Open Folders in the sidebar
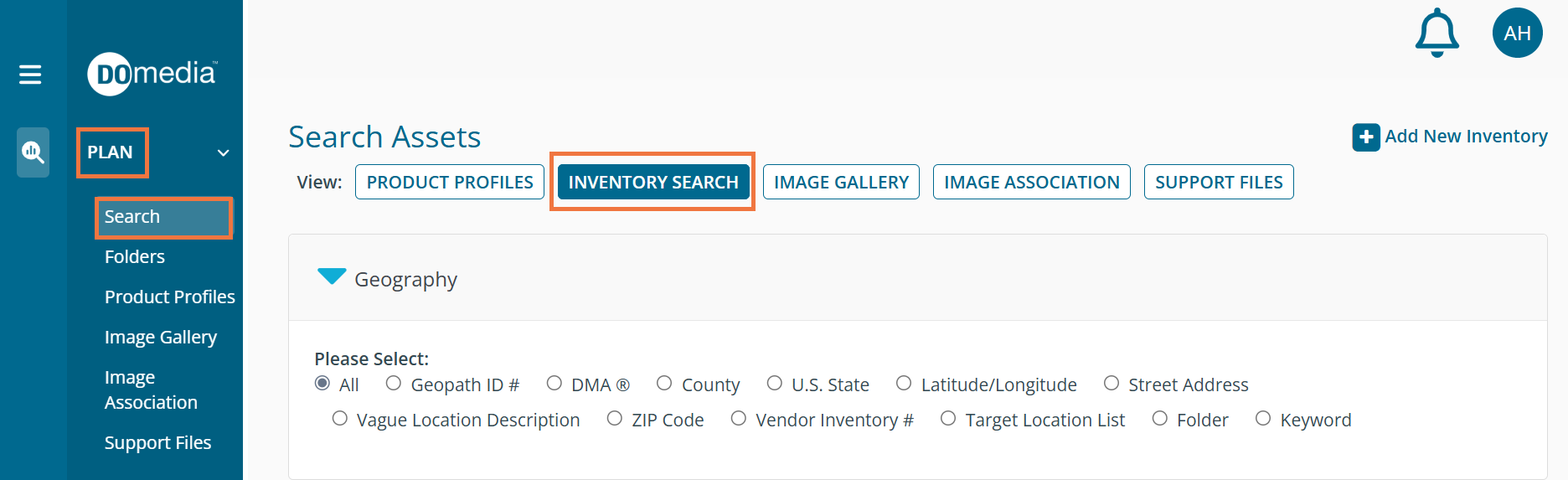The height and width of the screenshot is (480, 1568). pyautogui.click(x=135, y=256)
